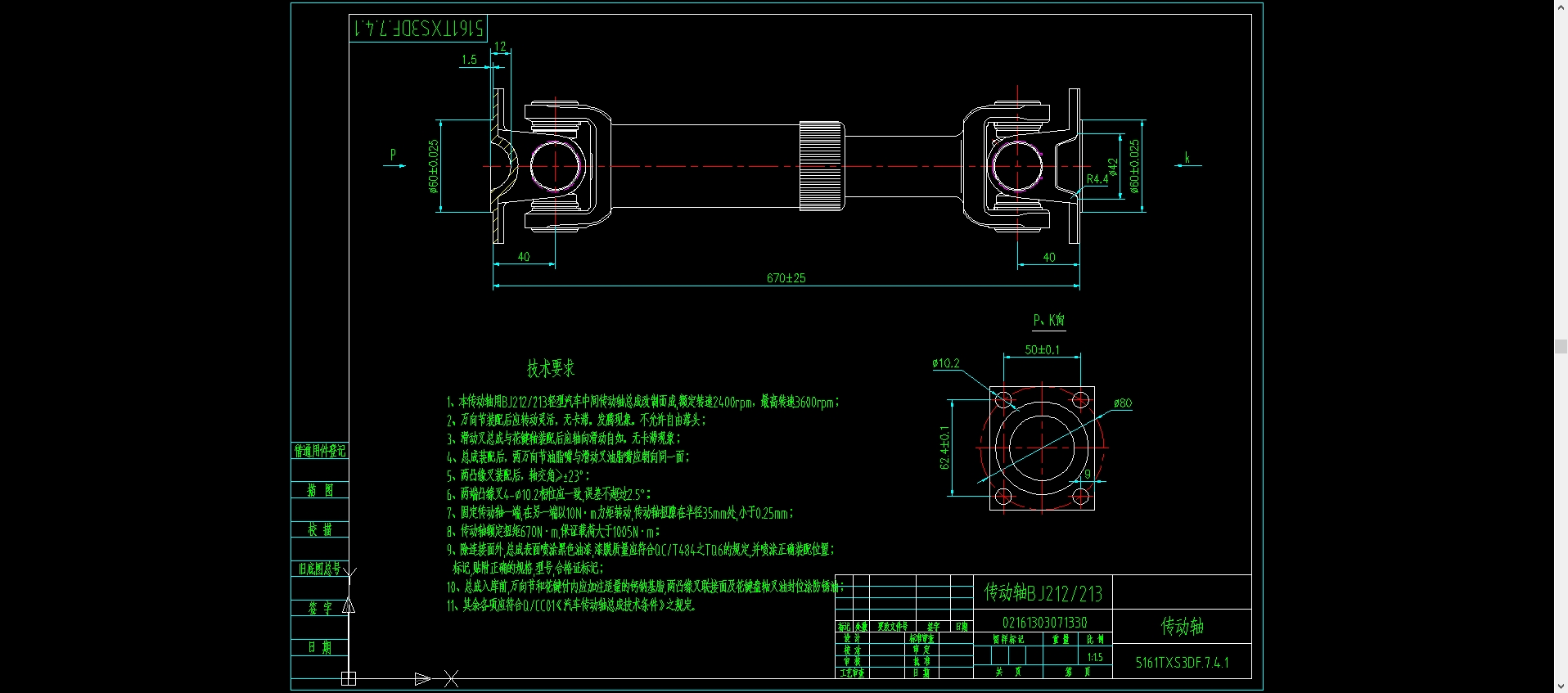Screen dimensions: 1568x693
Task: Select the 62.4±0.1 vertical dimension
Action: [x=944, y=448]
